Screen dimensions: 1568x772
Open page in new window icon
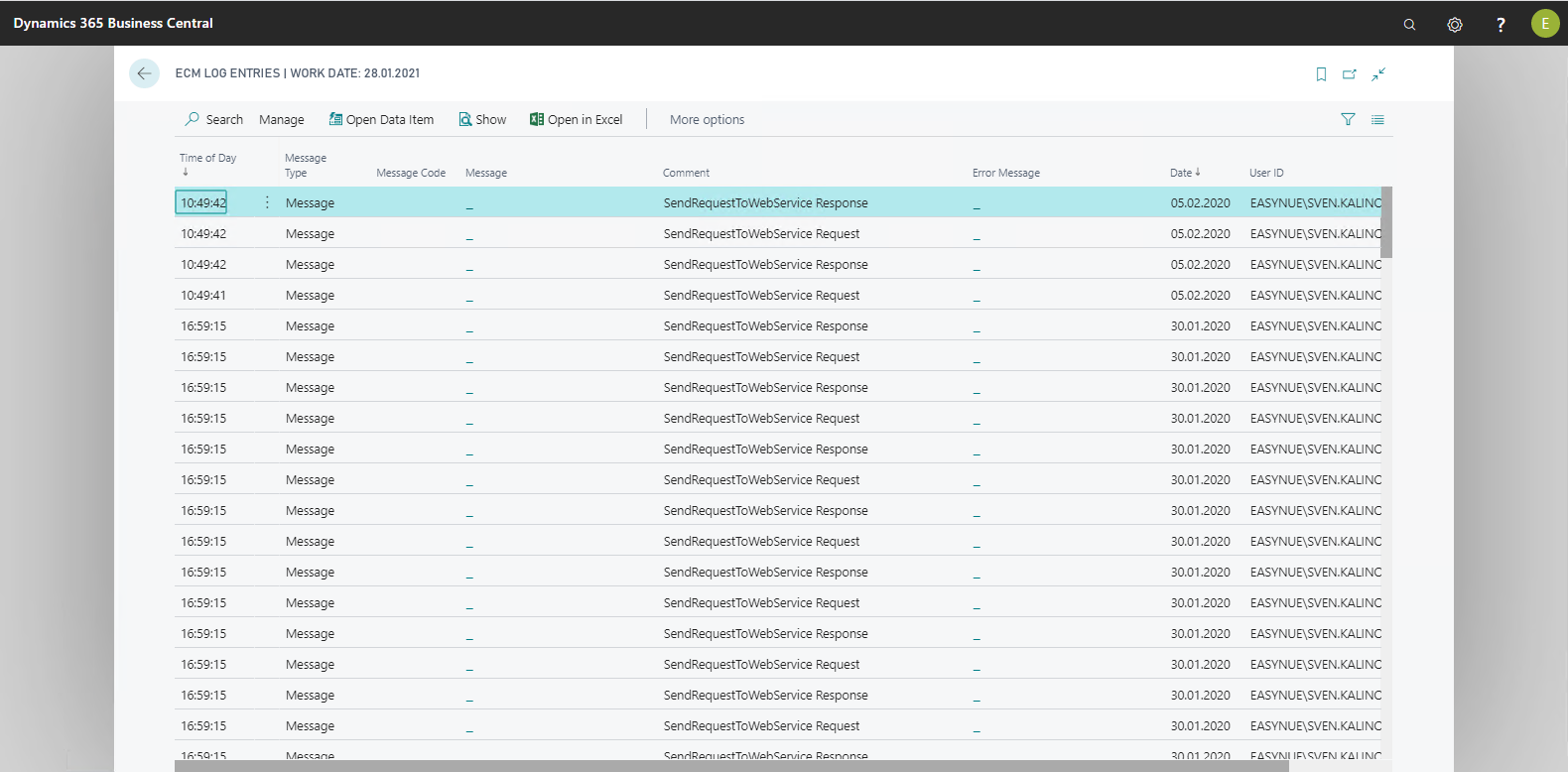(1350, 74)
